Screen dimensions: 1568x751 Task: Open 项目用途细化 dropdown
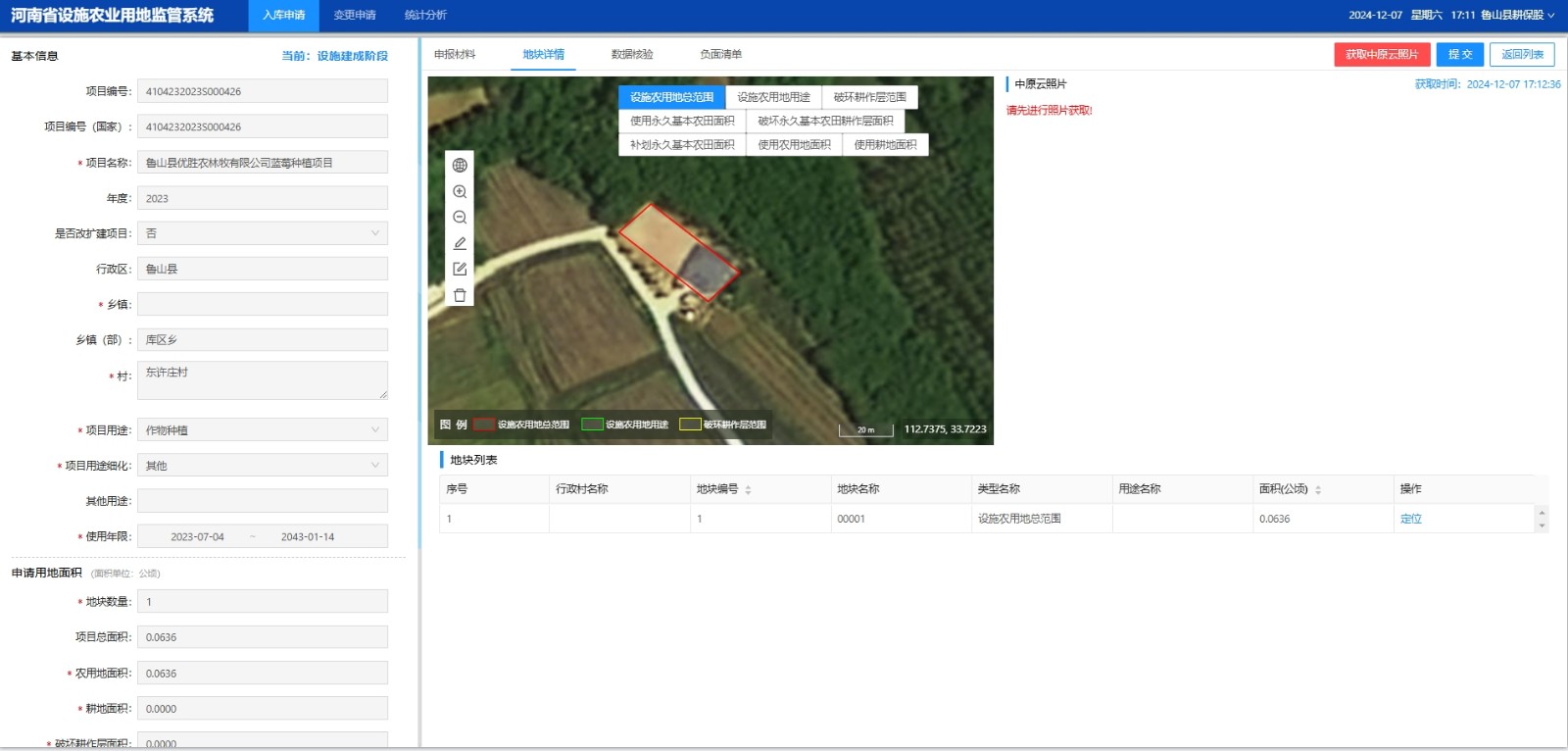[x=263, y=465]
